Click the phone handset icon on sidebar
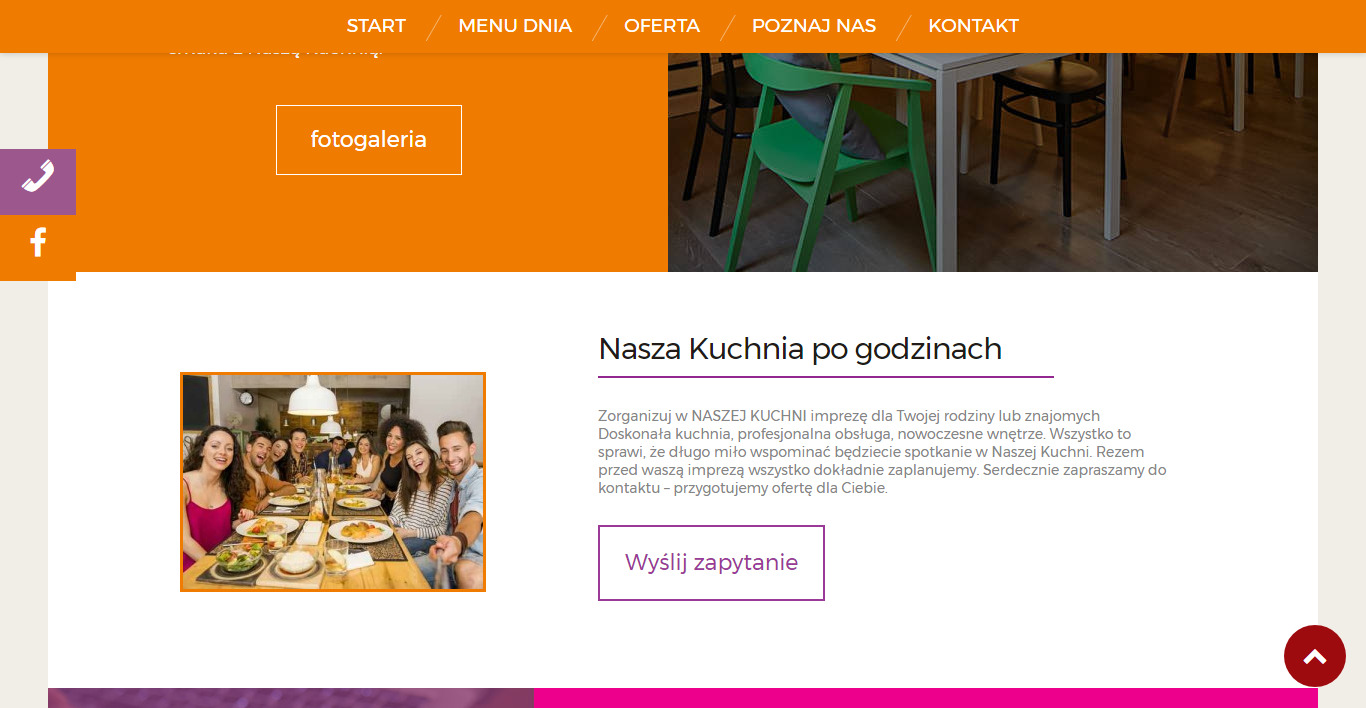Image resolution: width=1366 pixels, height=708 pixels. click(37, 181)
